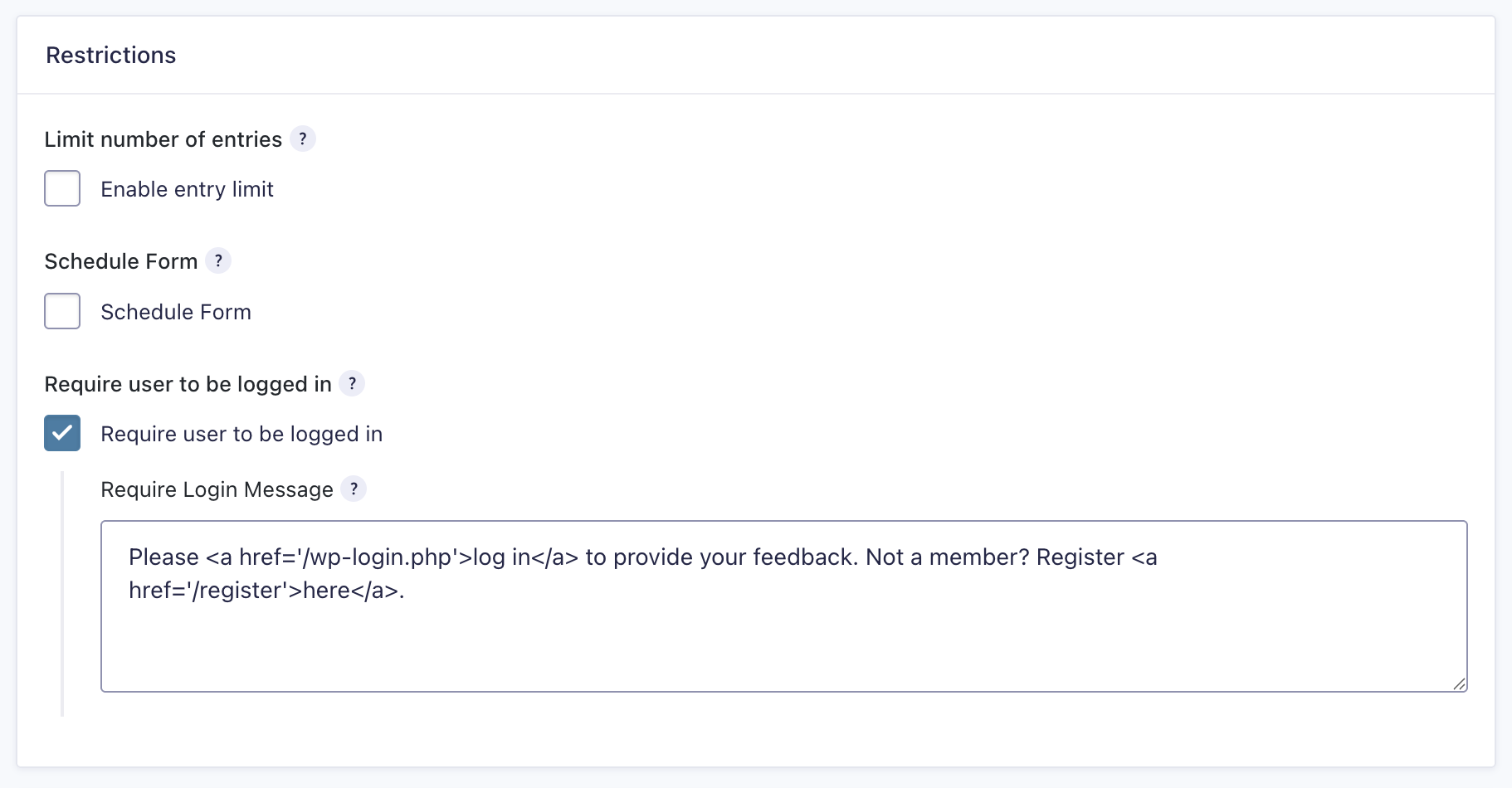Toggle Schedule Form scheduling on
The image size is (1512, 788).
coord(62,311)
